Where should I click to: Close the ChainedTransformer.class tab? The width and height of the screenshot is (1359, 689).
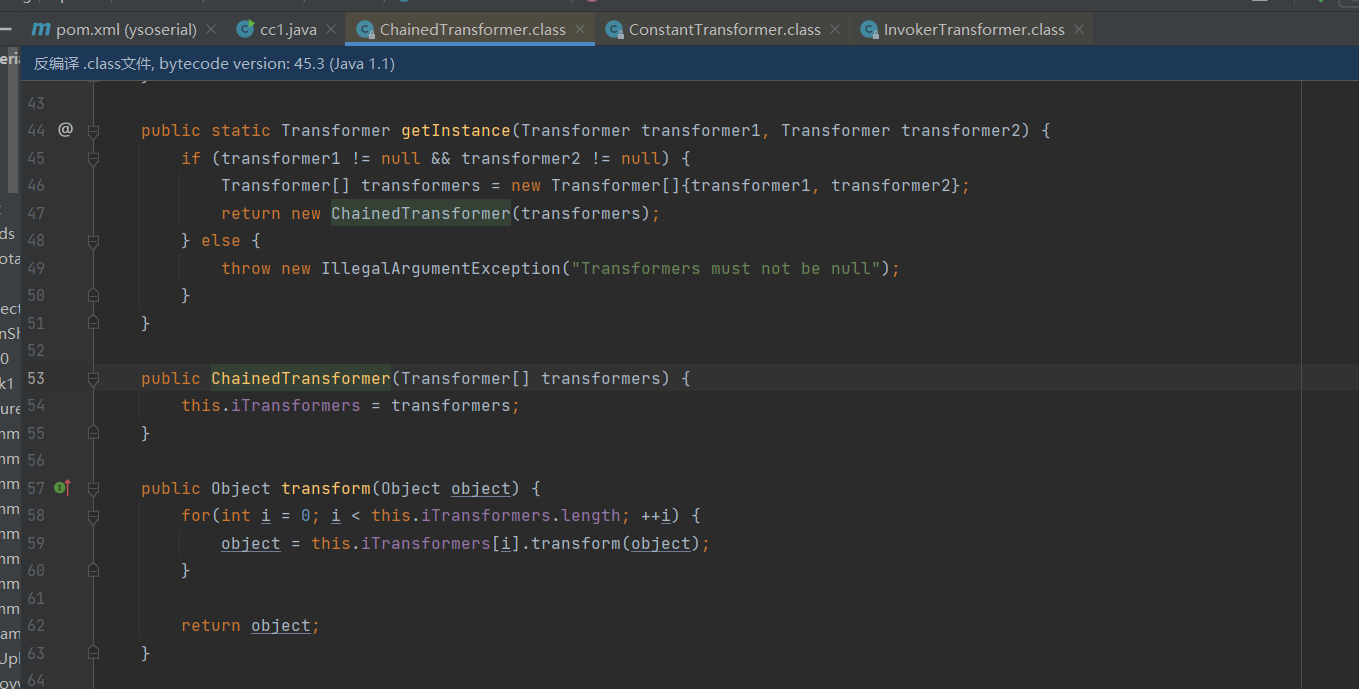(x=579, y=29)
